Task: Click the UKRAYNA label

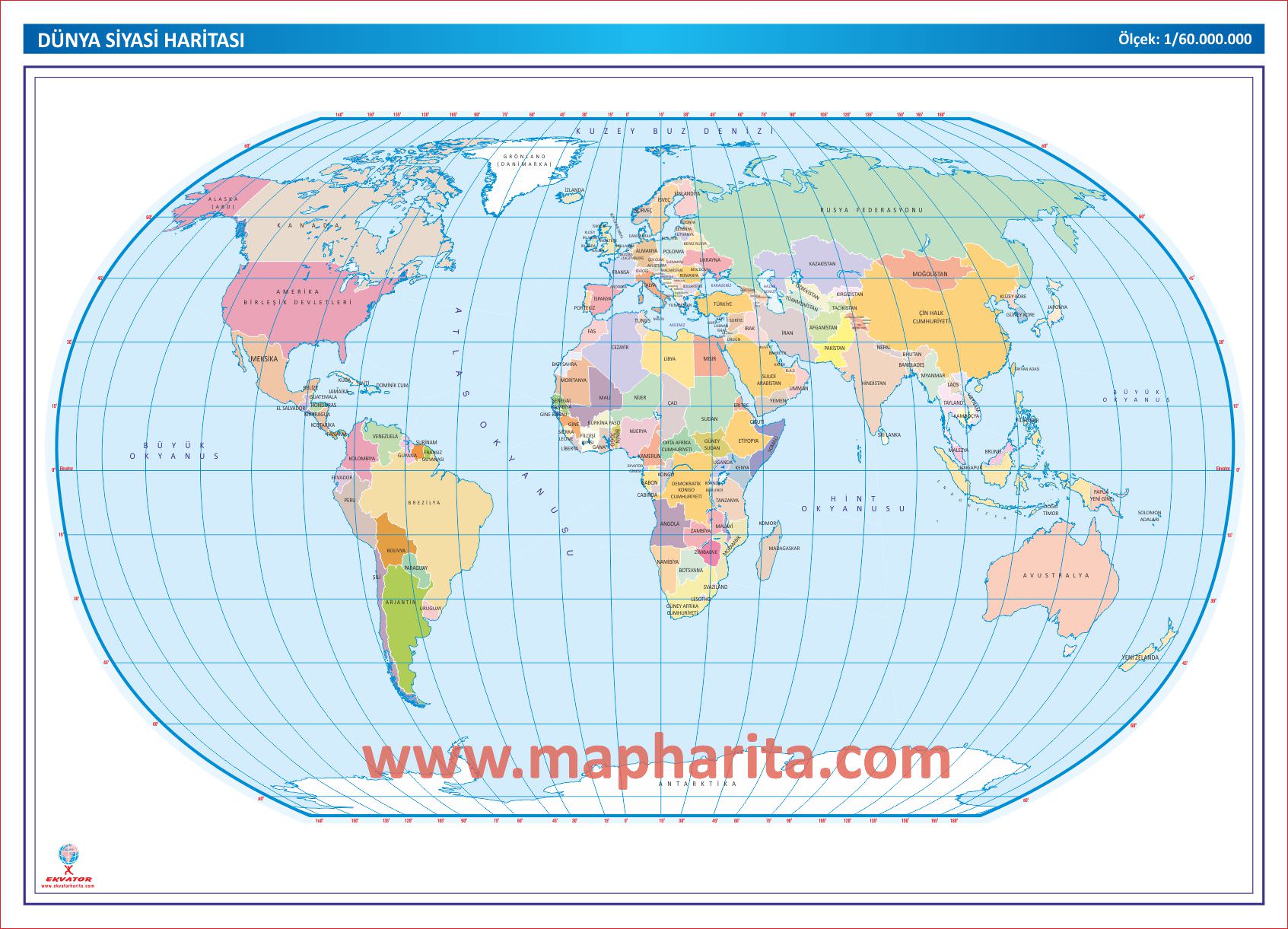Action: click(x=709, y=260)
